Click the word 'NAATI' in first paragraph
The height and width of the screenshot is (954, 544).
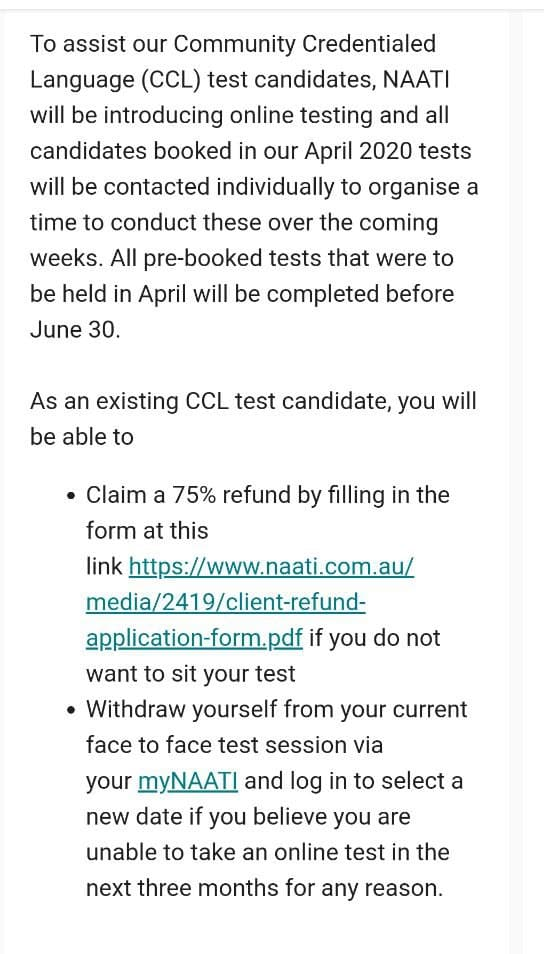click(416, 80)
